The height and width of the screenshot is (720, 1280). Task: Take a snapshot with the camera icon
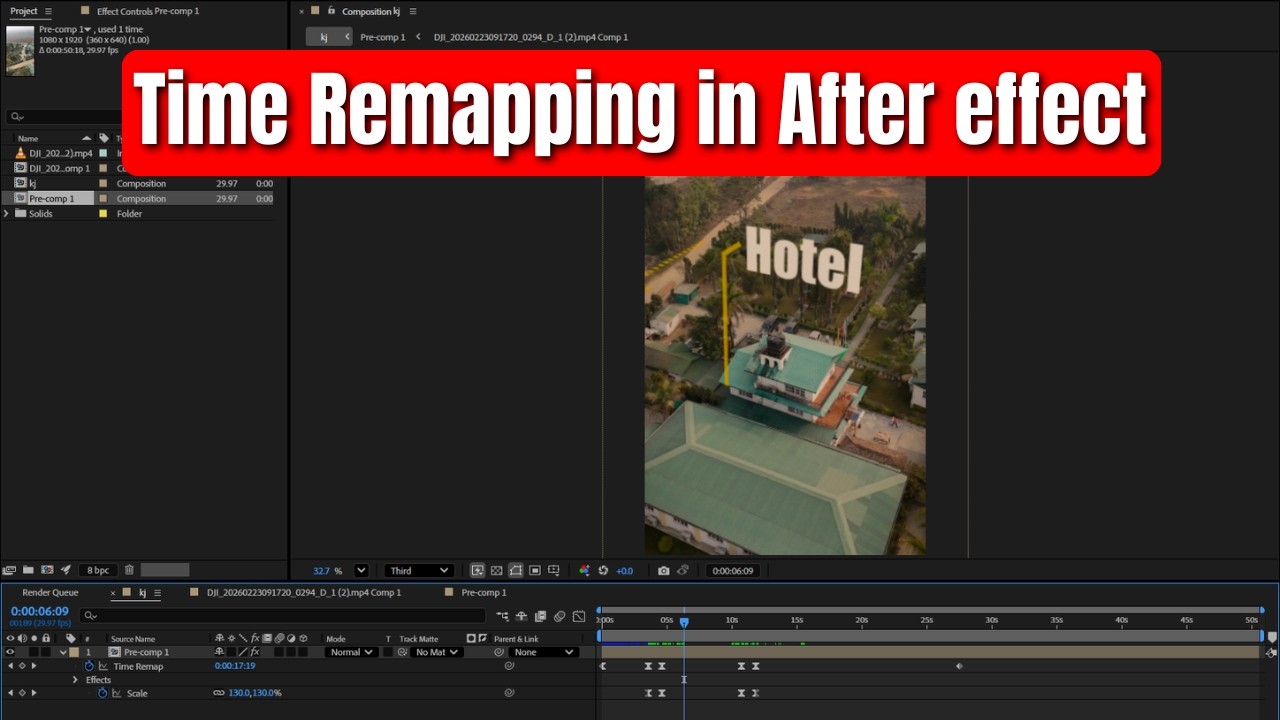(663, 570)
